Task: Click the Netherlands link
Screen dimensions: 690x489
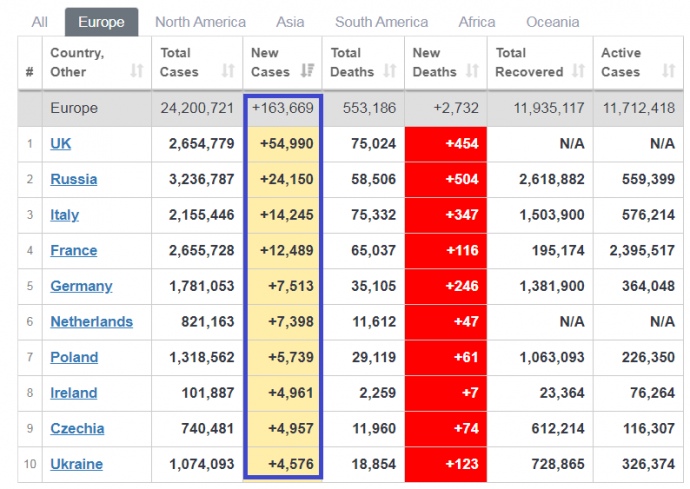Action: [91, 322]
